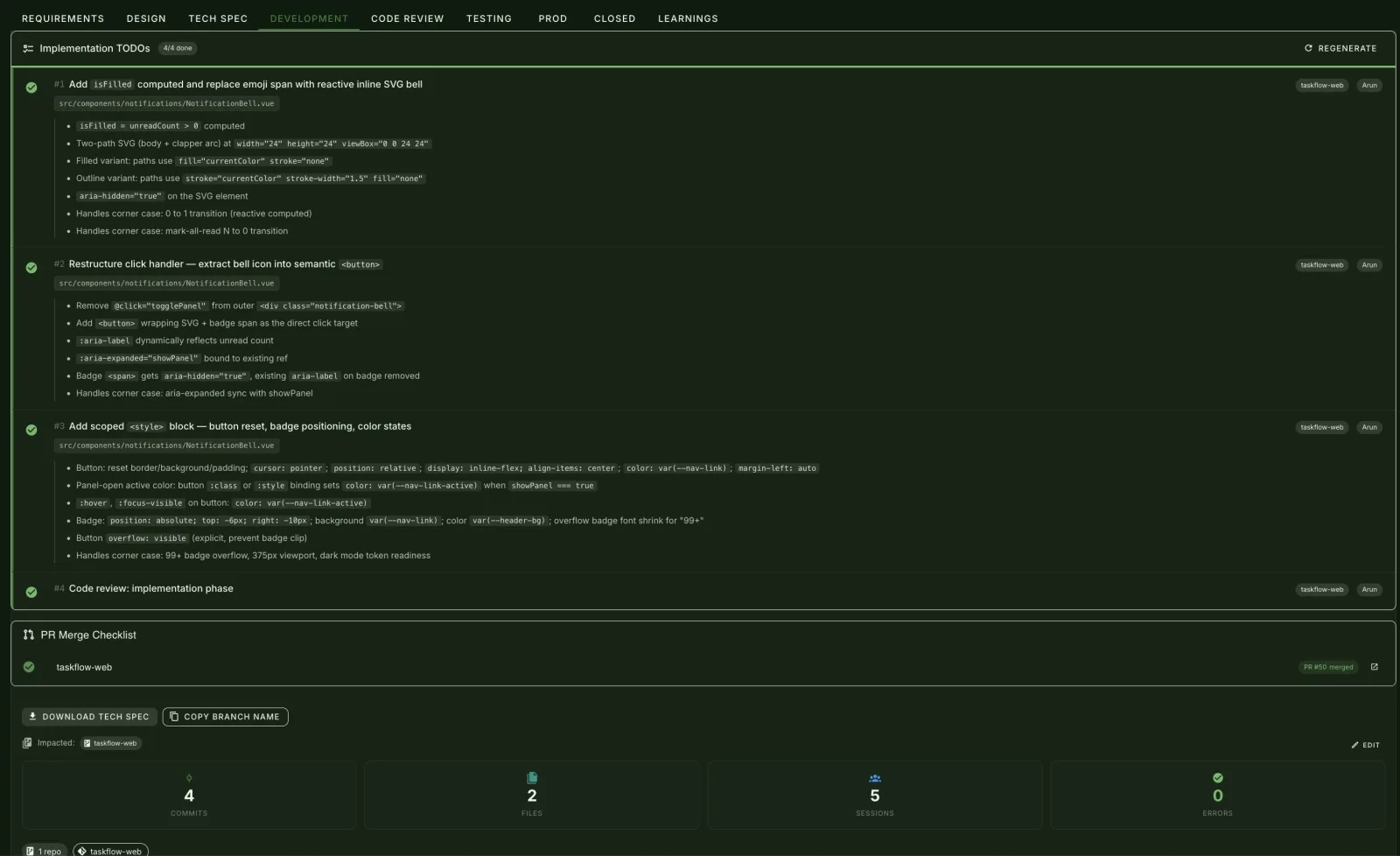The image size is (1400, 856).
Task: Open the Learnings tab
Action: [688, 18]
